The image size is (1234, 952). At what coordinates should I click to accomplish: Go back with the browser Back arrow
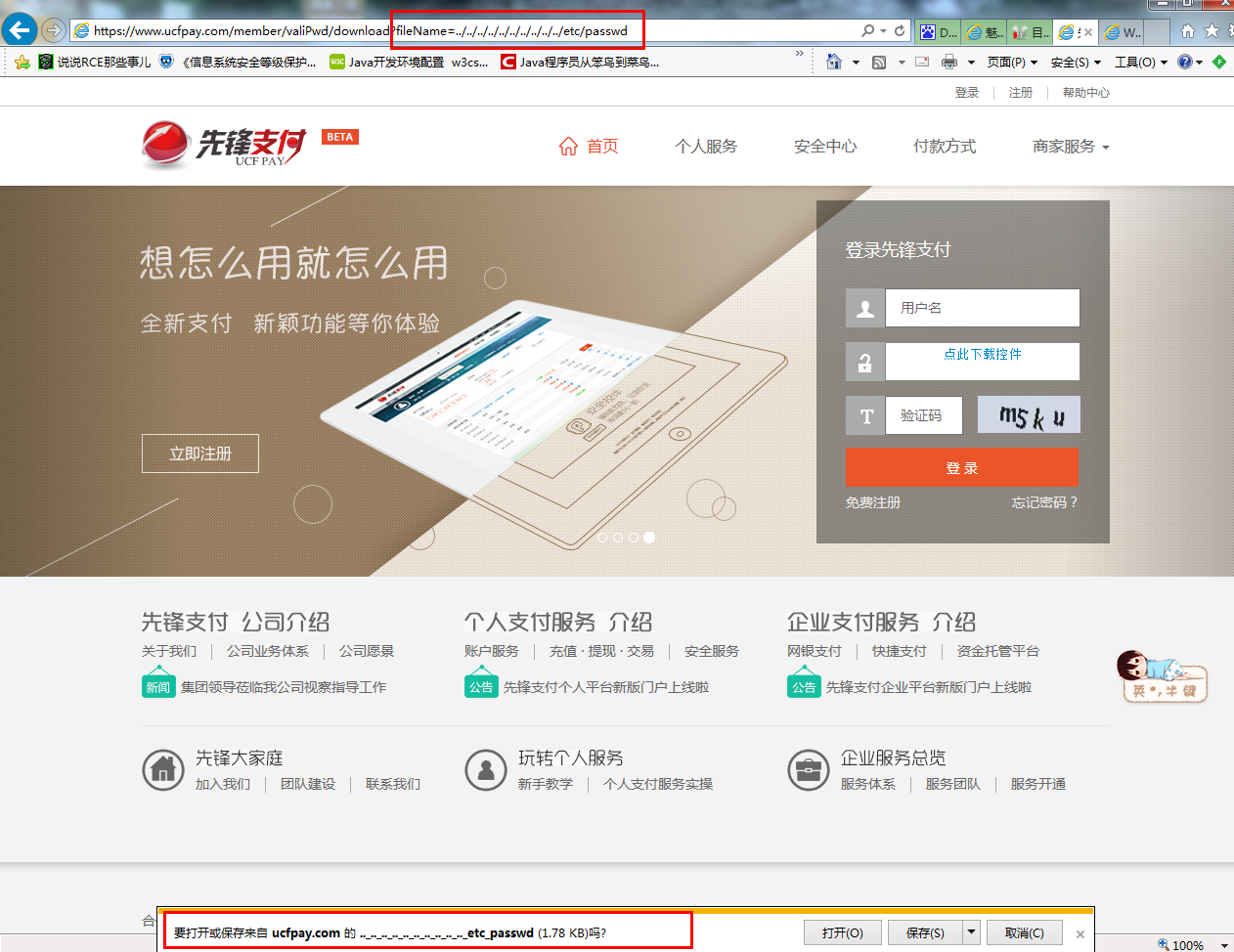[19, 30]
